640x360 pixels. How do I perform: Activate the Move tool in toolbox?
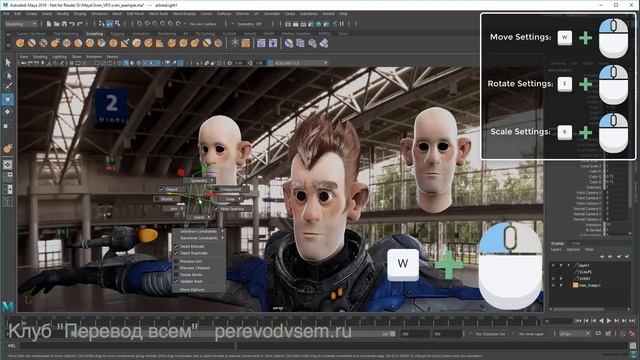(8, 99)
